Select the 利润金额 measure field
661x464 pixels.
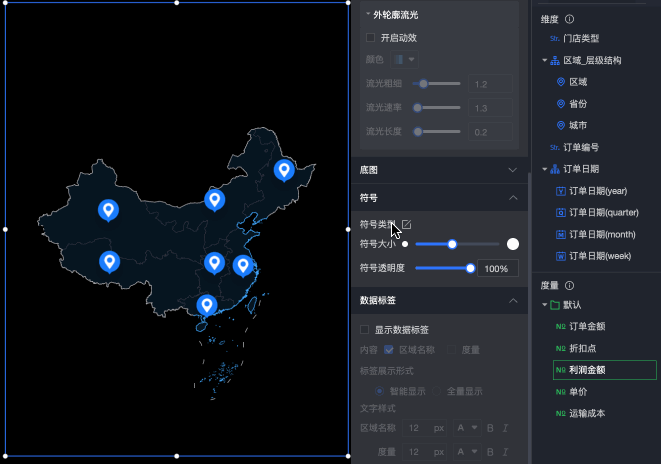click(x=605, y=370)
